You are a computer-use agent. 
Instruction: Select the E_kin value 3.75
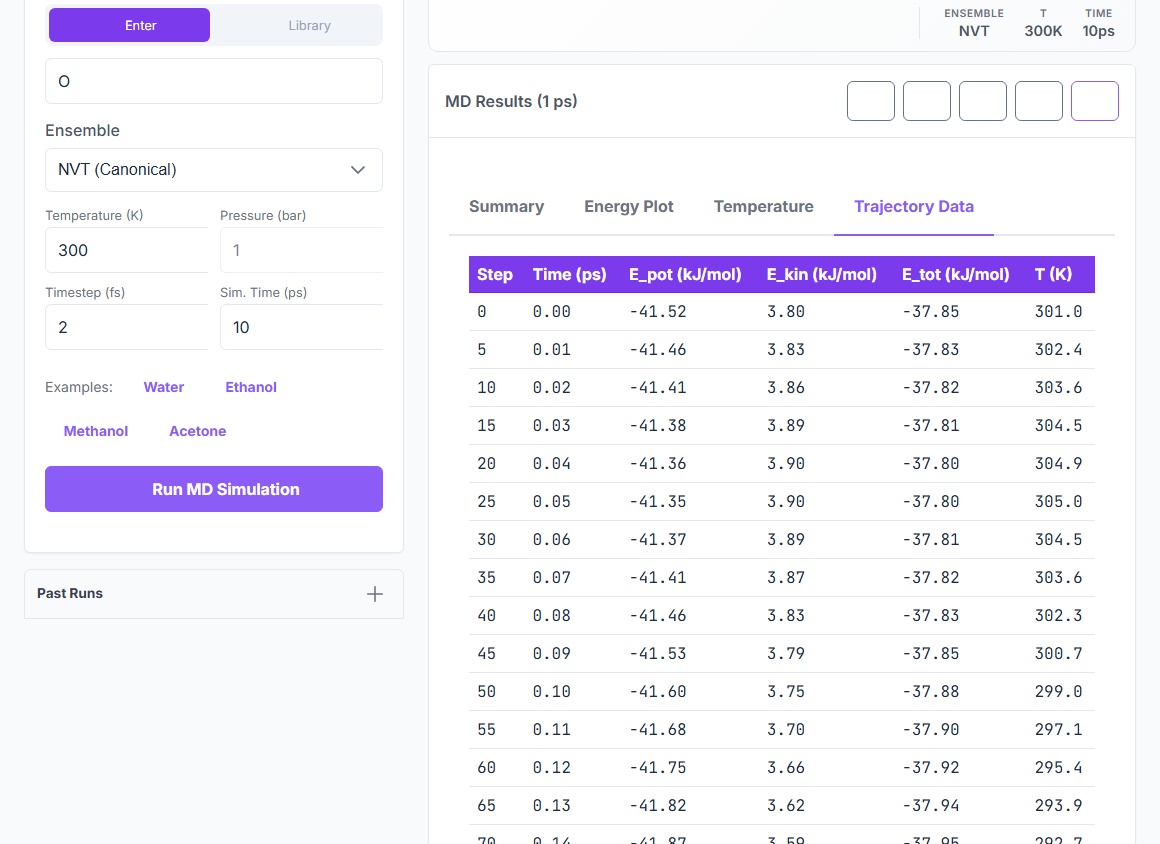(x=786, y=692)
